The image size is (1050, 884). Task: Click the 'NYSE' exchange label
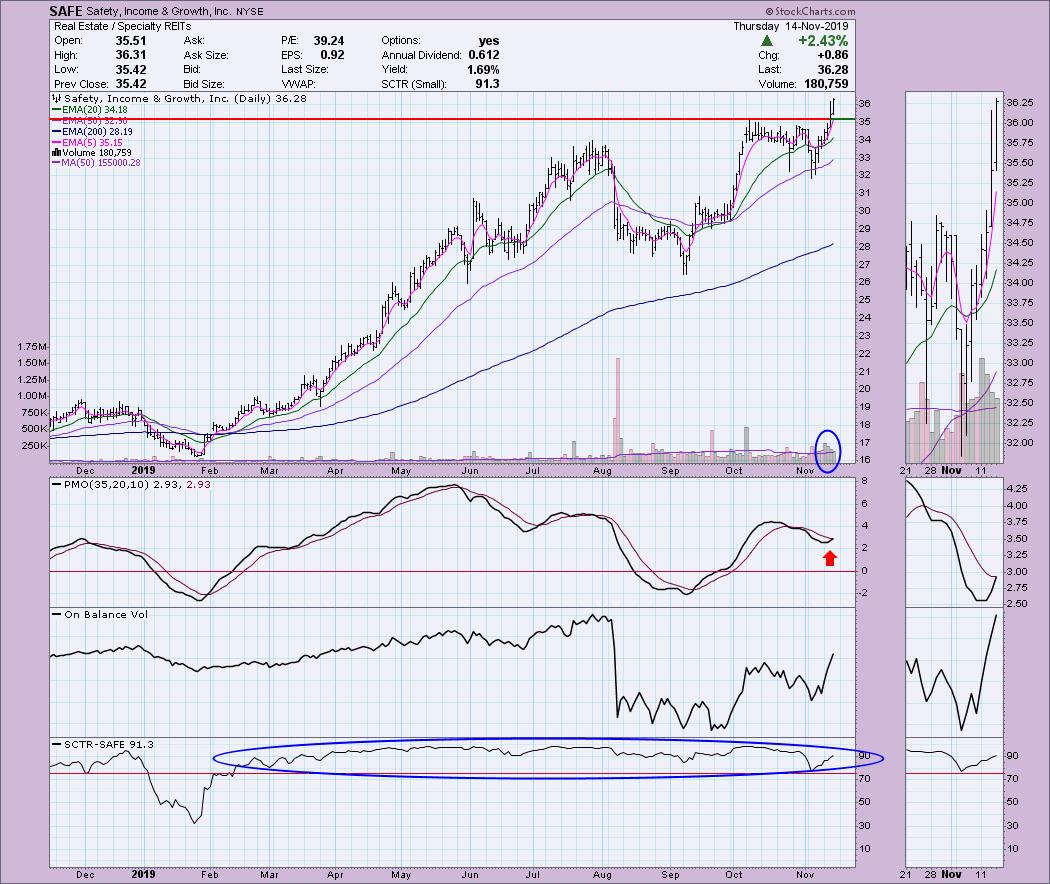[250, 12]
